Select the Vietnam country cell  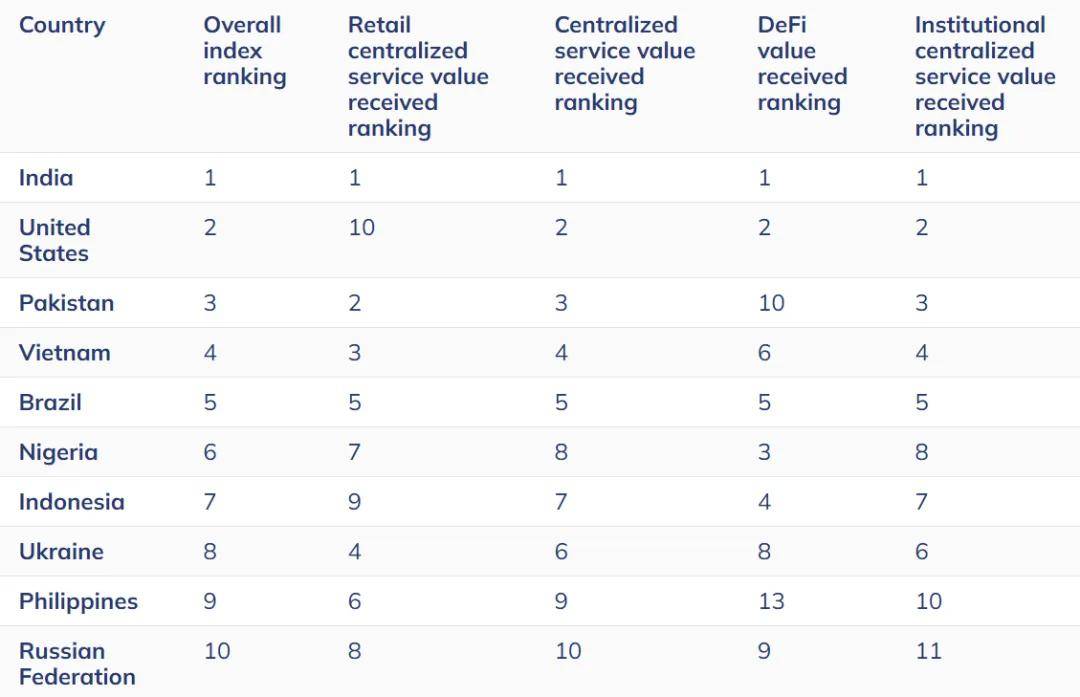pyautogui.click(x=64, y=353)
